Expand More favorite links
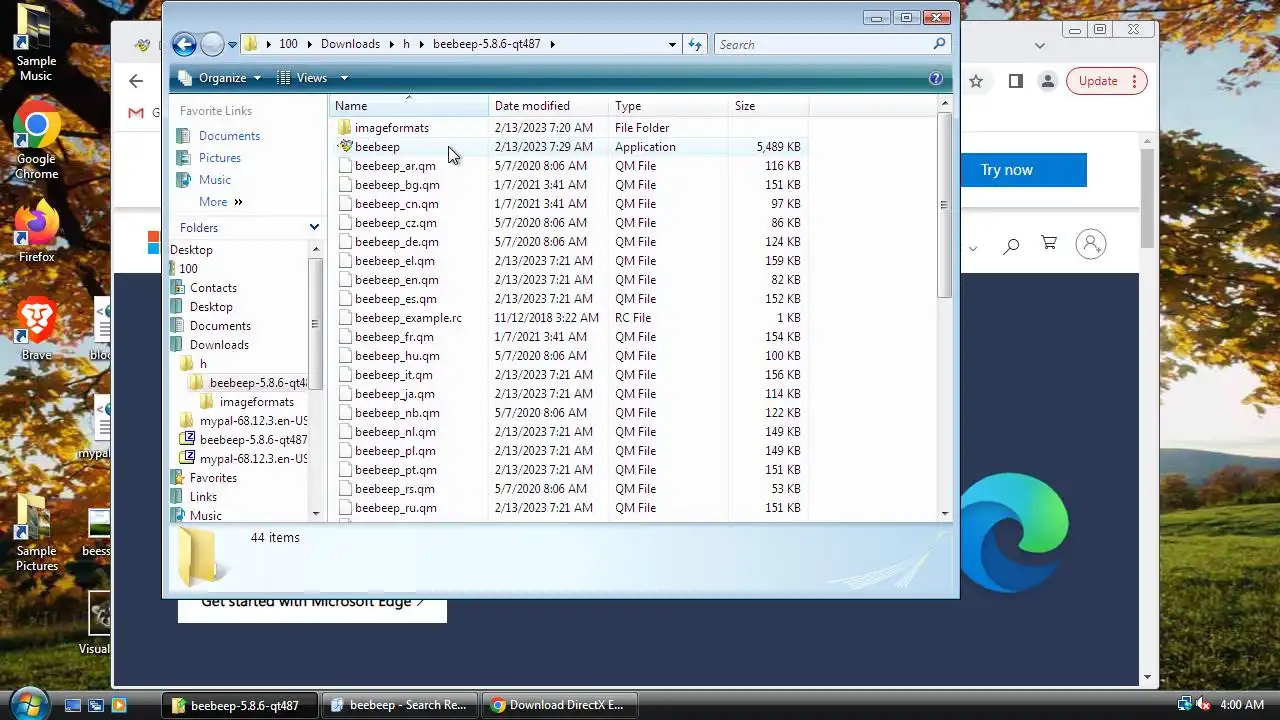 coord(220,202)
